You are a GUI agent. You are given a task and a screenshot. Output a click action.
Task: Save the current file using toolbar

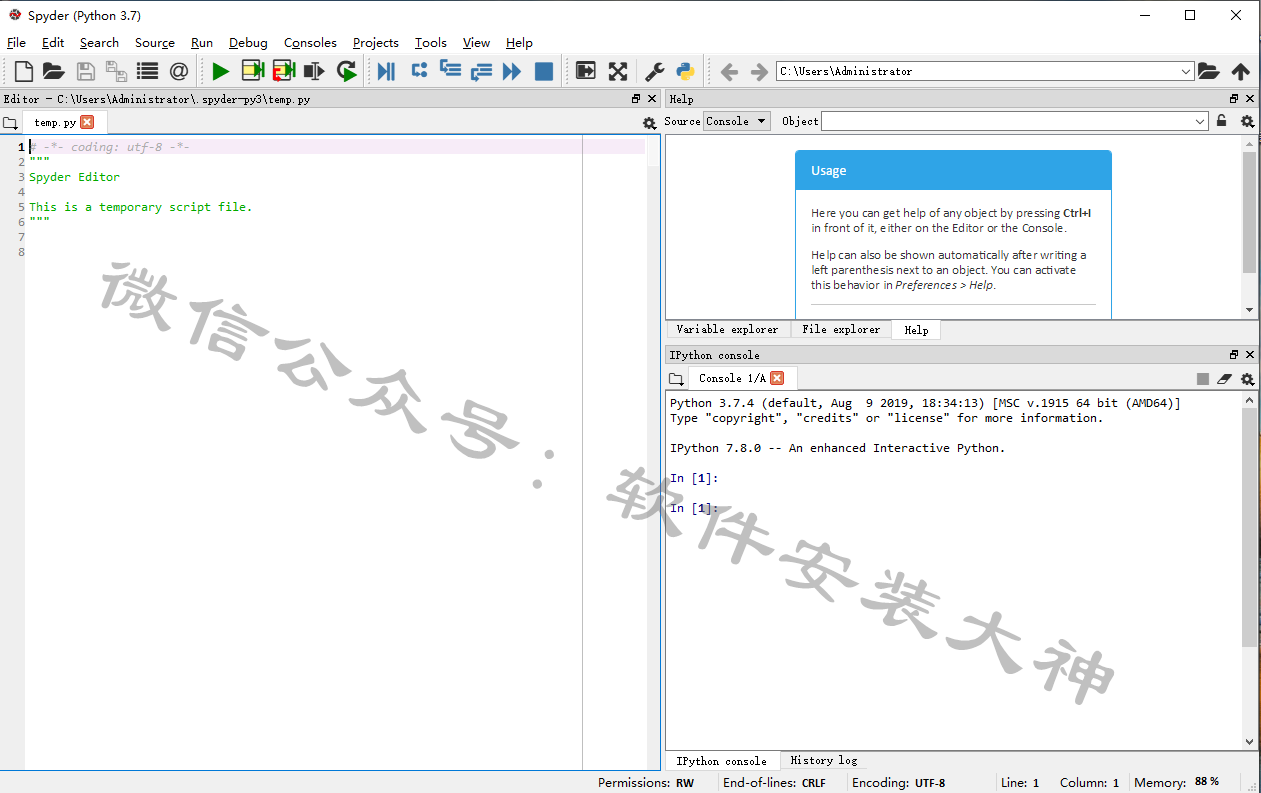pos(86,71)
